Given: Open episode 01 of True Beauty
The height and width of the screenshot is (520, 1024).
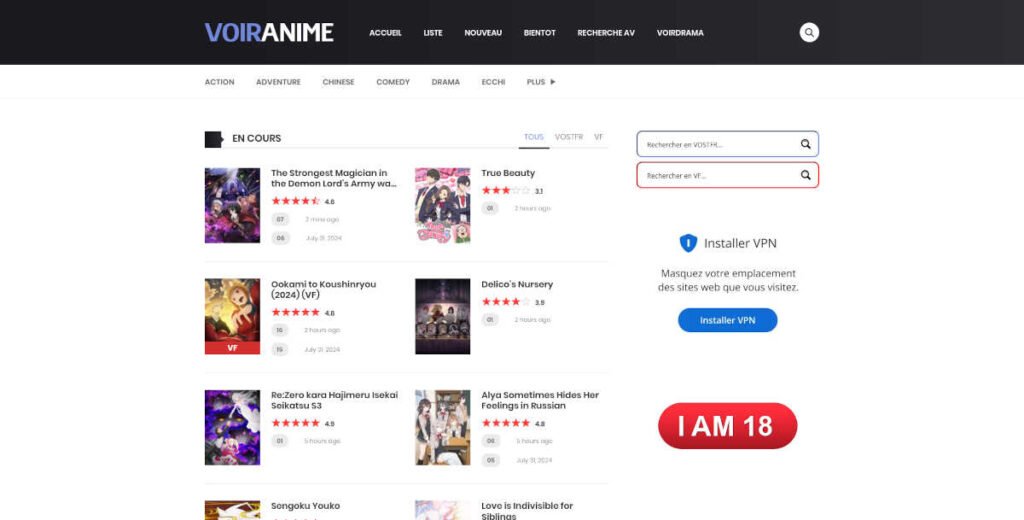Looking at the screenshot, I should [x=490, y=208].
